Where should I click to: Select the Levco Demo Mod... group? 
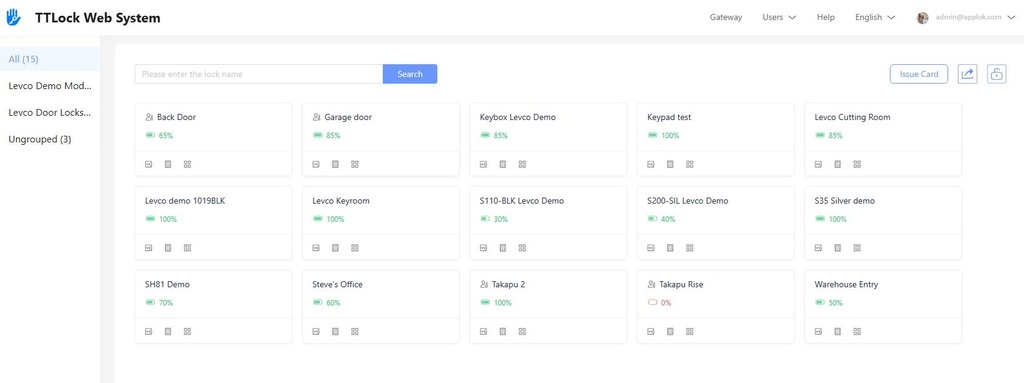[x=50, y=86]
